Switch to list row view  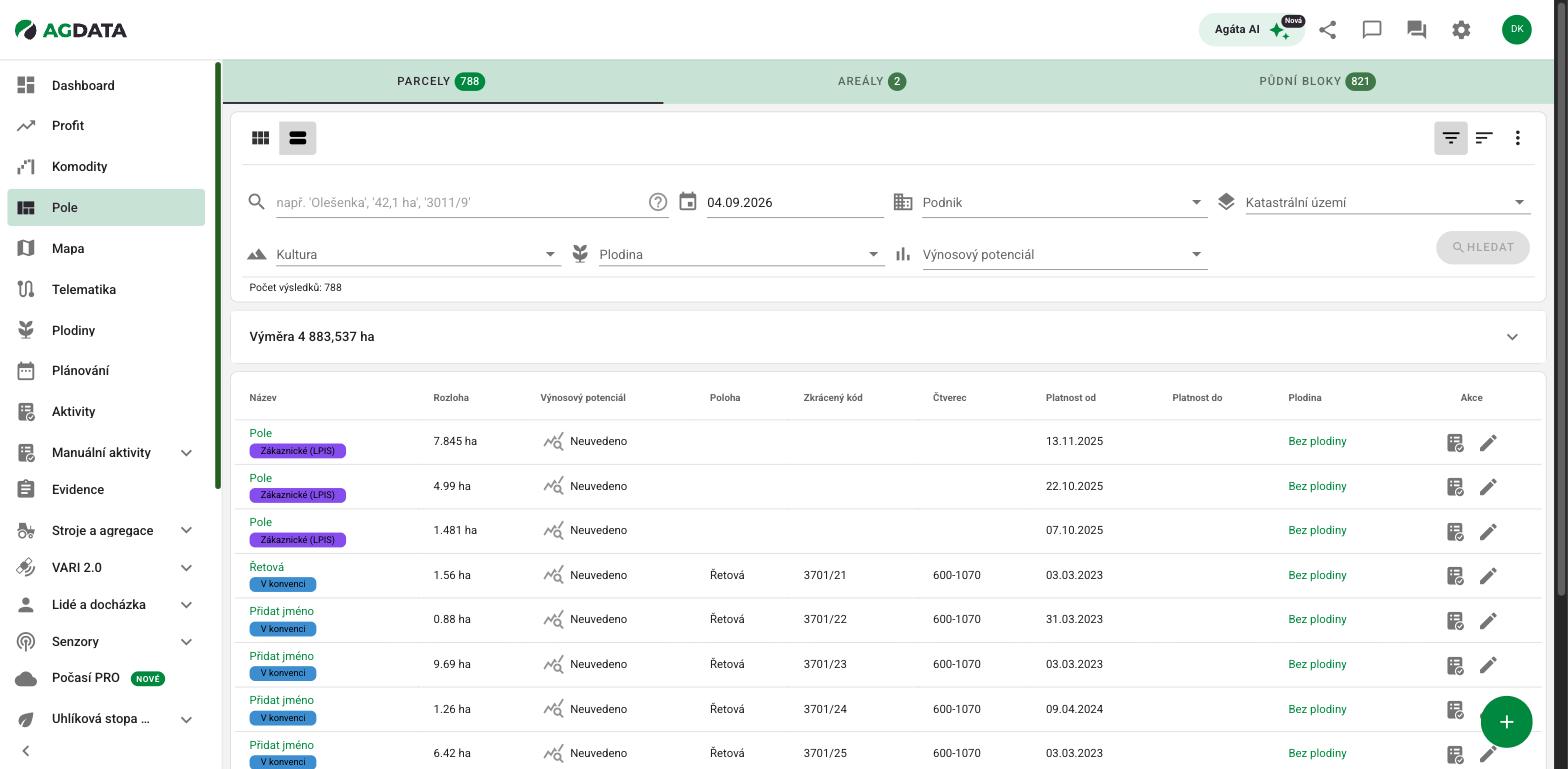298,138
